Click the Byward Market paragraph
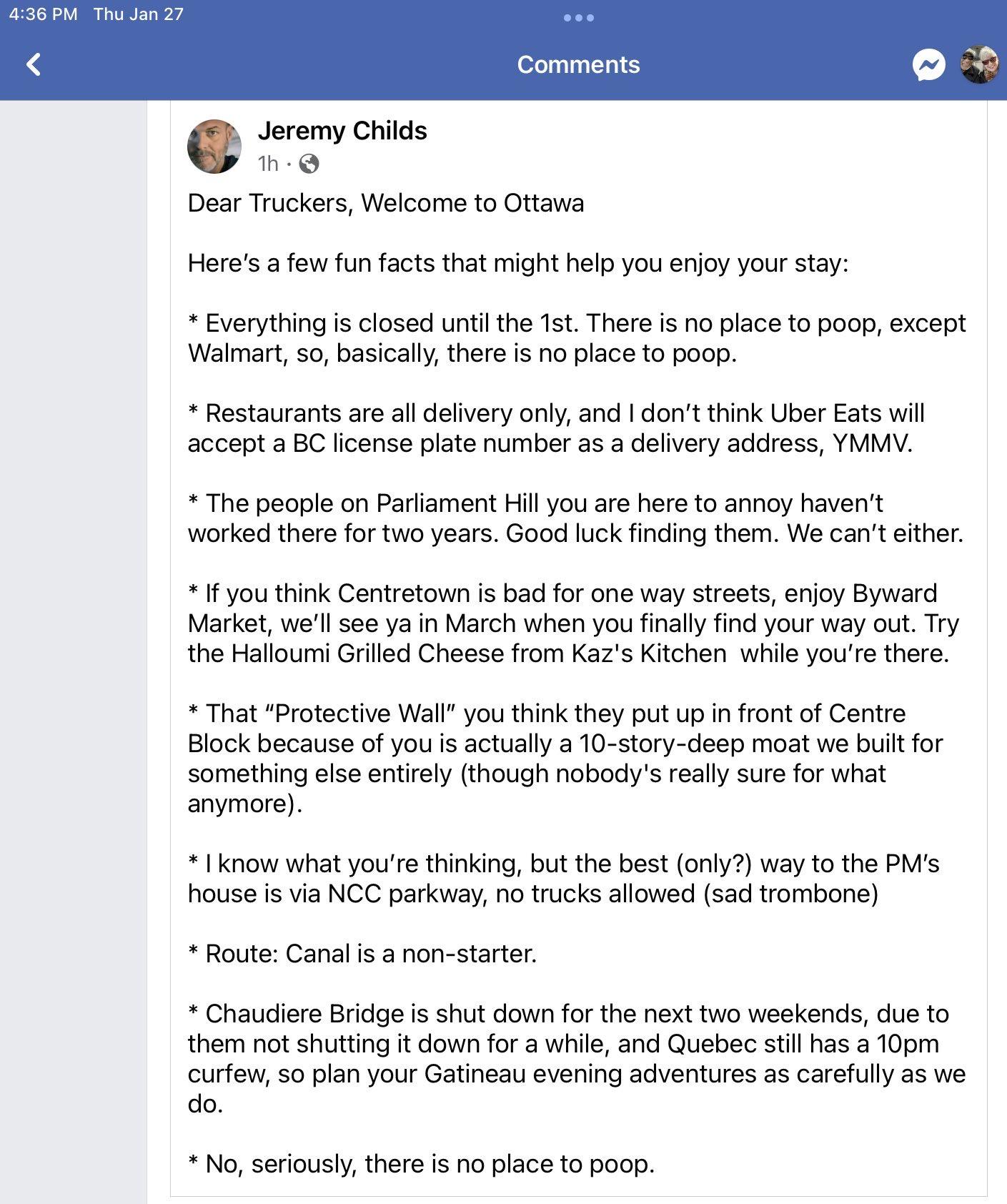This screenshot has width=1007, height=1204. 572,623
